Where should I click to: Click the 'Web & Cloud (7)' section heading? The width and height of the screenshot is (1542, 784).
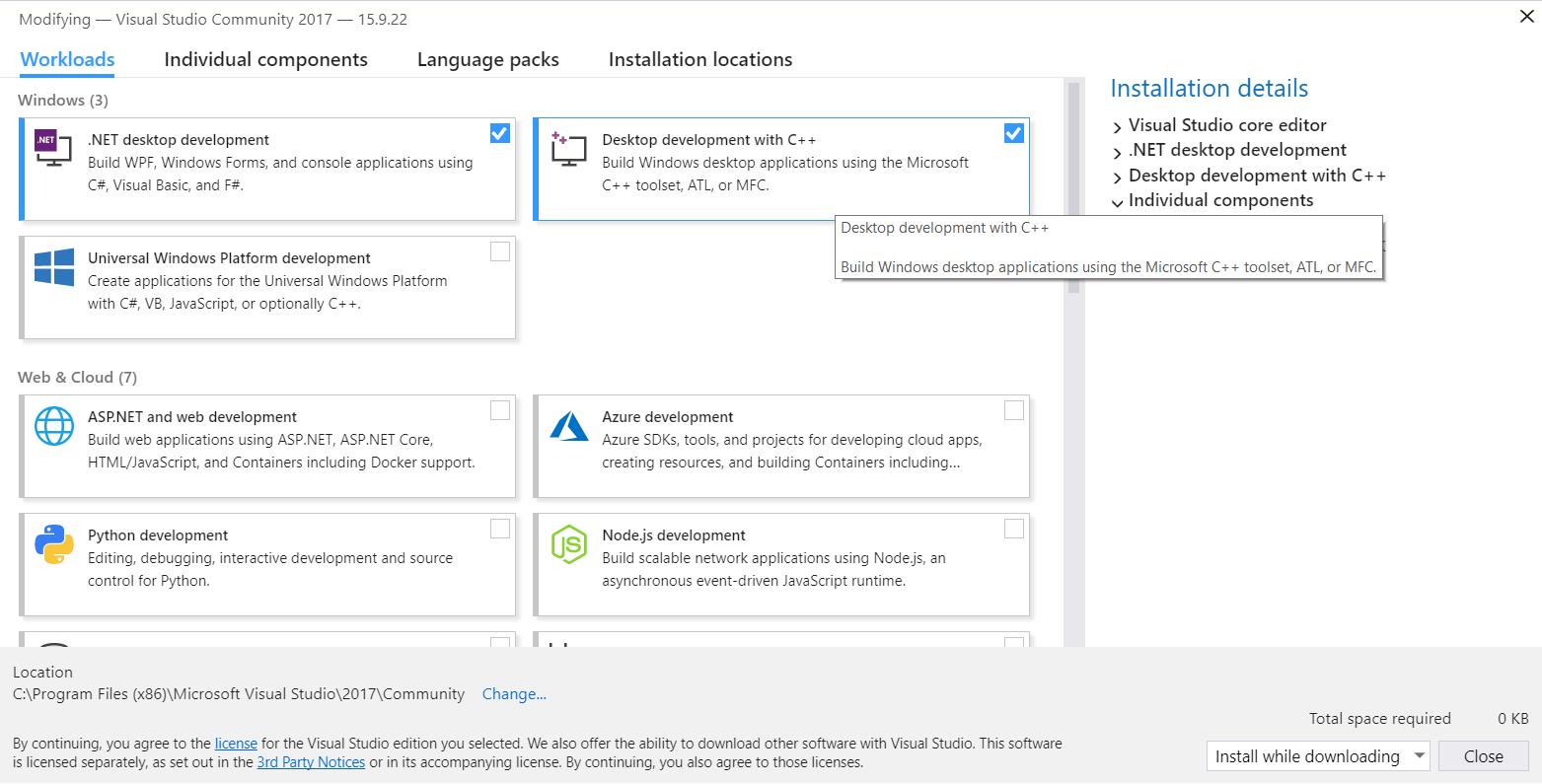pyautogui.click(x=77, y=378)
